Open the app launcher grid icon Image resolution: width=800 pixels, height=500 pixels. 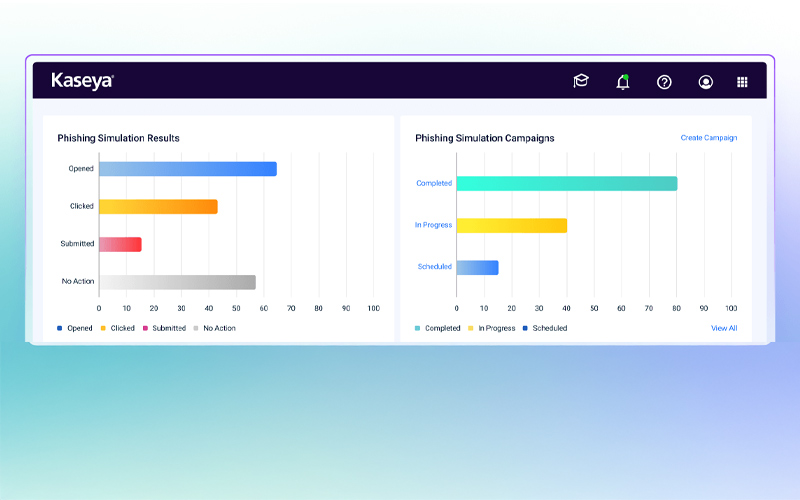click(742, 82)
